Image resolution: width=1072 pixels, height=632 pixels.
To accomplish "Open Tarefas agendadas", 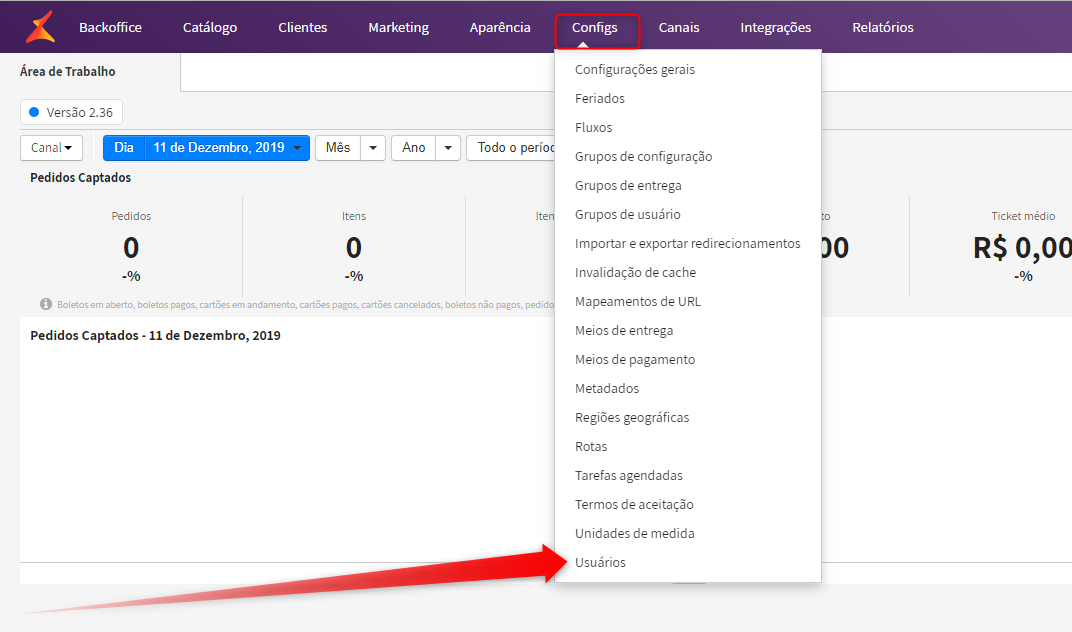I will [628, 475].
